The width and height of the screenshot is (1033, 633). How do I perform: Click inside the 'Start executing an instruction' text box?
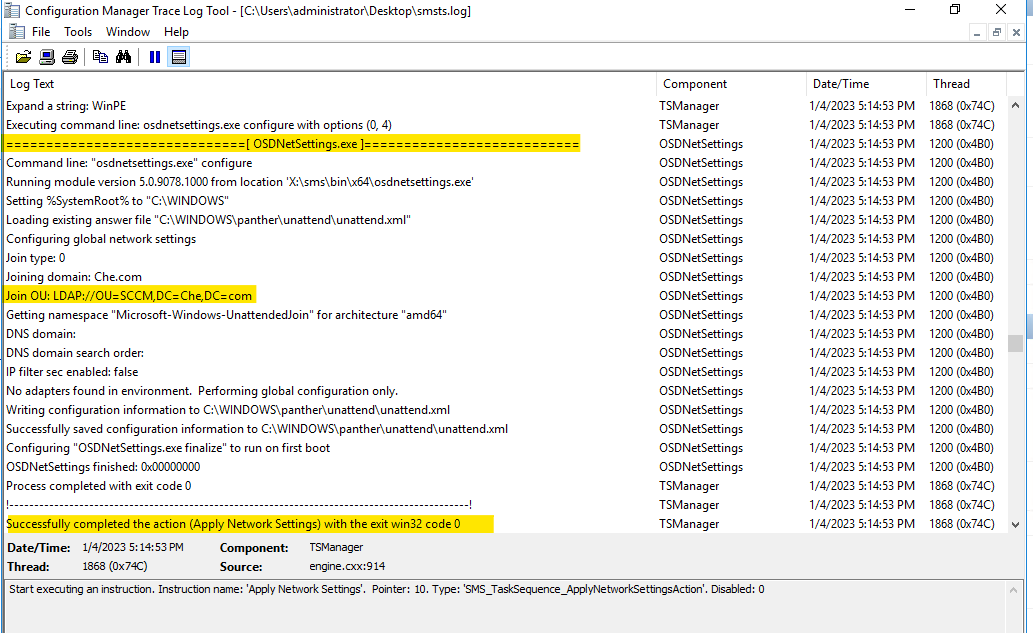pos(505,606)
